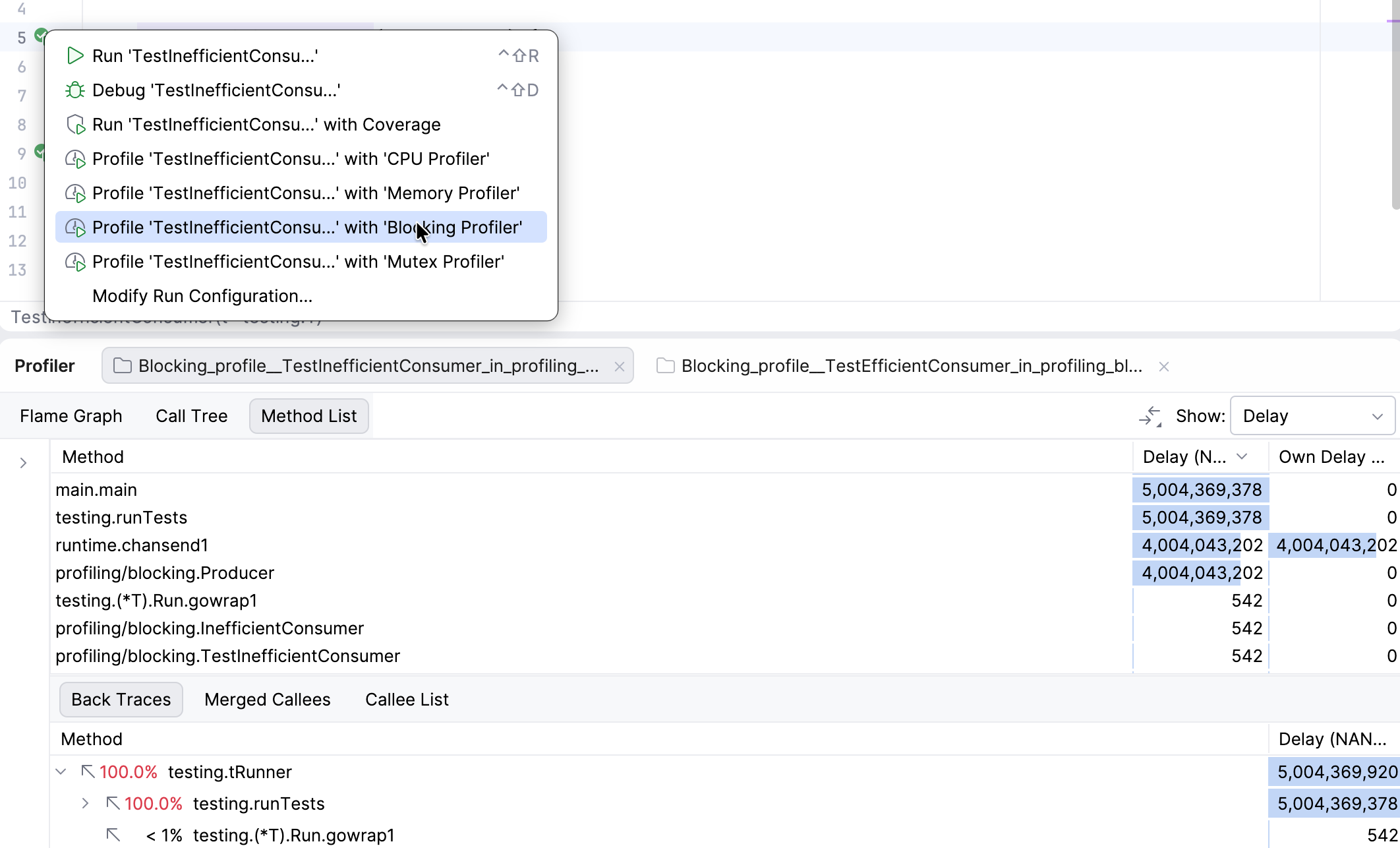
Task: Click the folder icon on the first Blocking_profile tab
Action: tap(121, 366)
